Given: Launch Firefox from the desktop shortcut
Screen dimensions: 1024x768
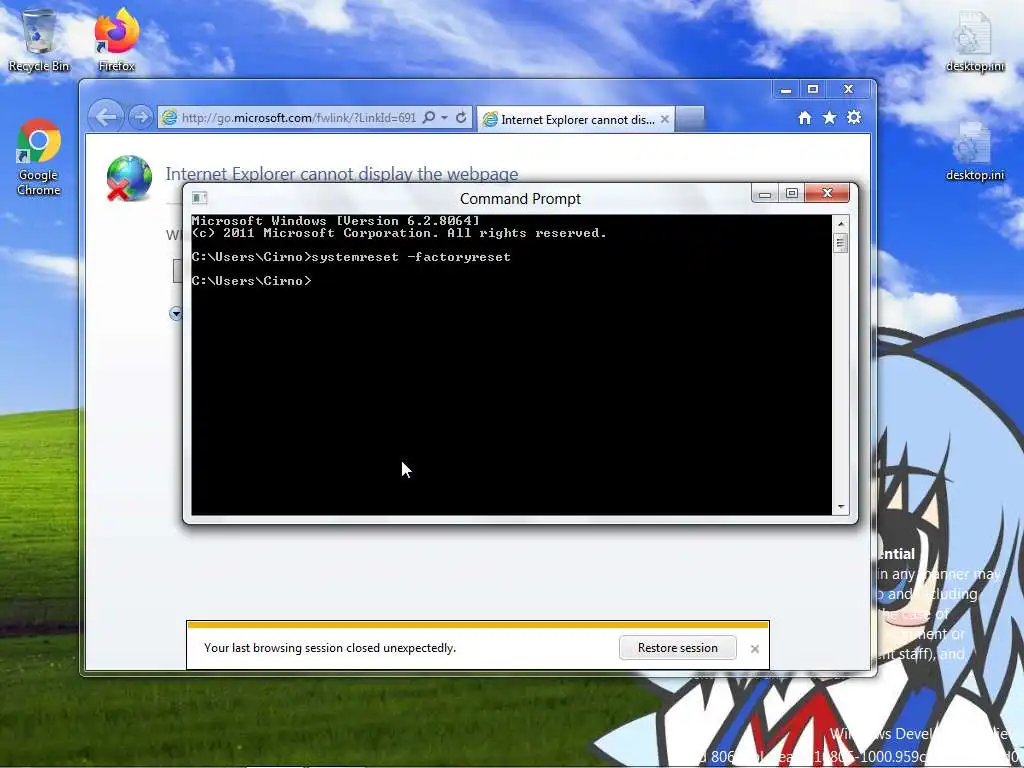Looking at the screenshot, I should click(117, 39).
